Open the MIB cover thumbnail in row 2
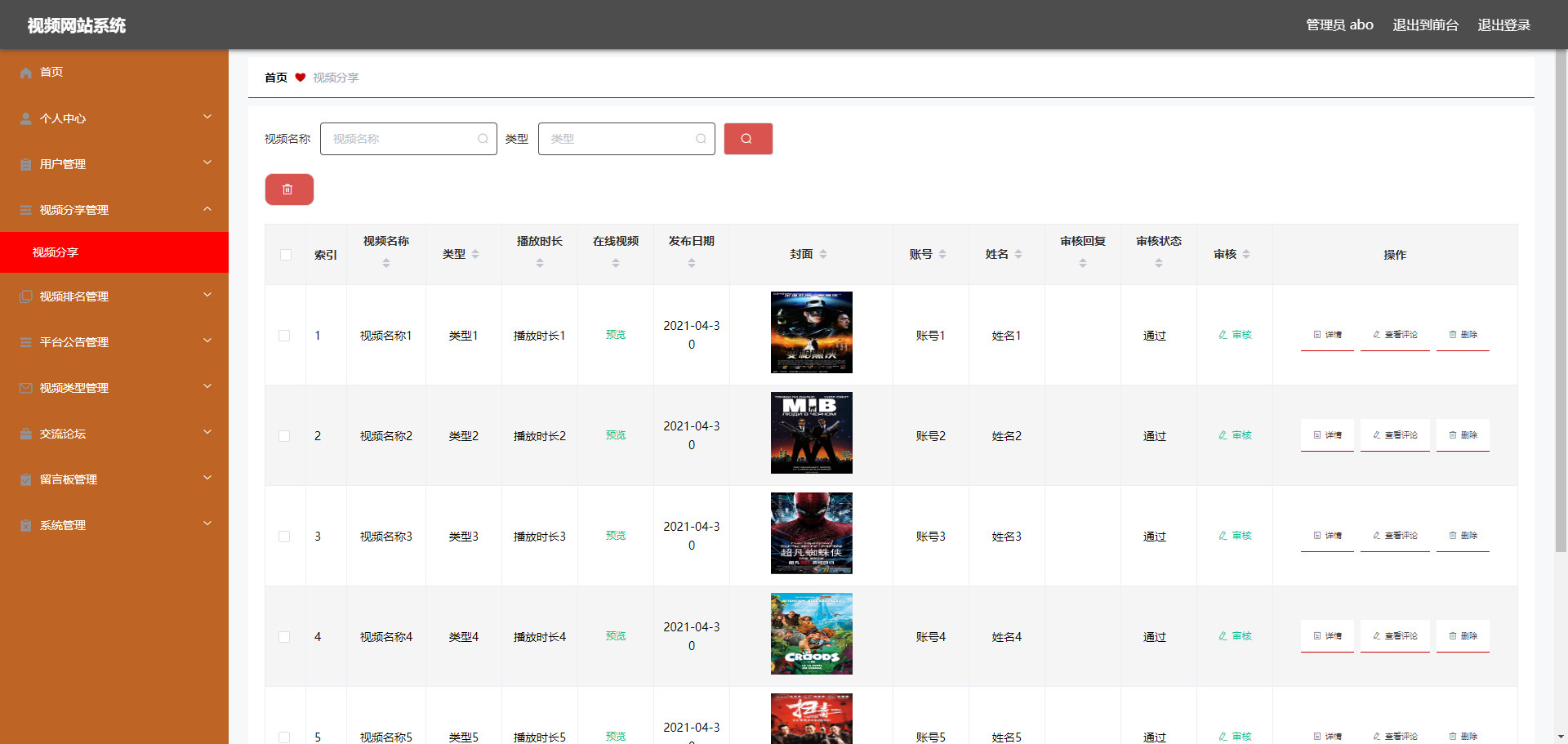The image size is (1568, 744). [812, 433]
